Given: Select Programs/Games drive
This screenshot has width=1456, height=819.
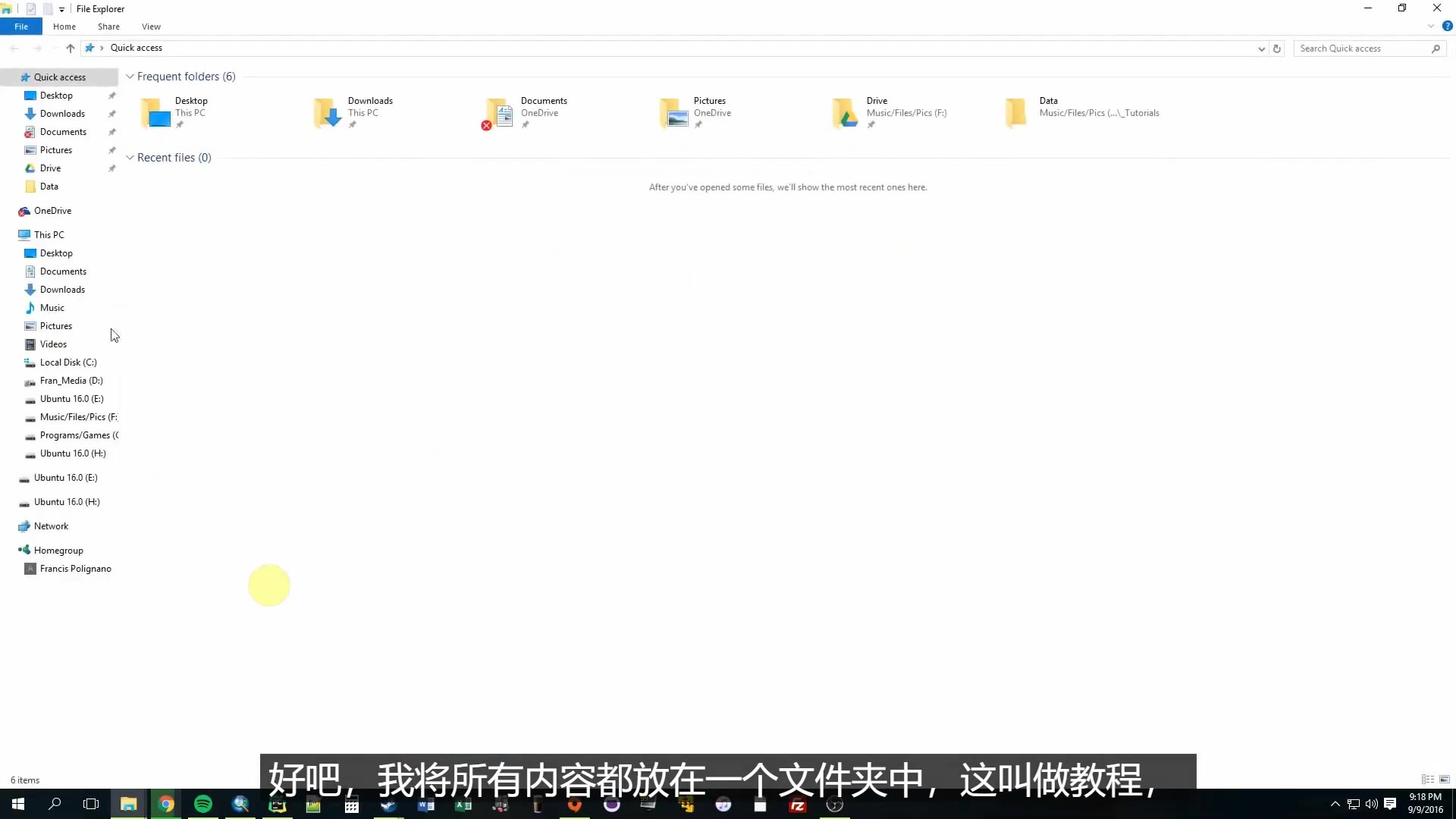Looking at the screenshot, I should point(79,435).
